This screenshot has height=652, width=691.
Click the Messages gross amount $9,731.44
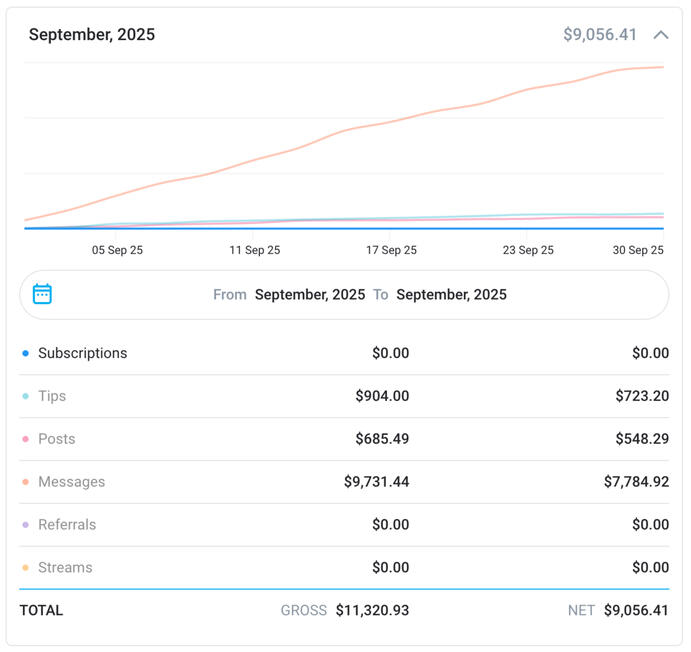pos(376,482)
